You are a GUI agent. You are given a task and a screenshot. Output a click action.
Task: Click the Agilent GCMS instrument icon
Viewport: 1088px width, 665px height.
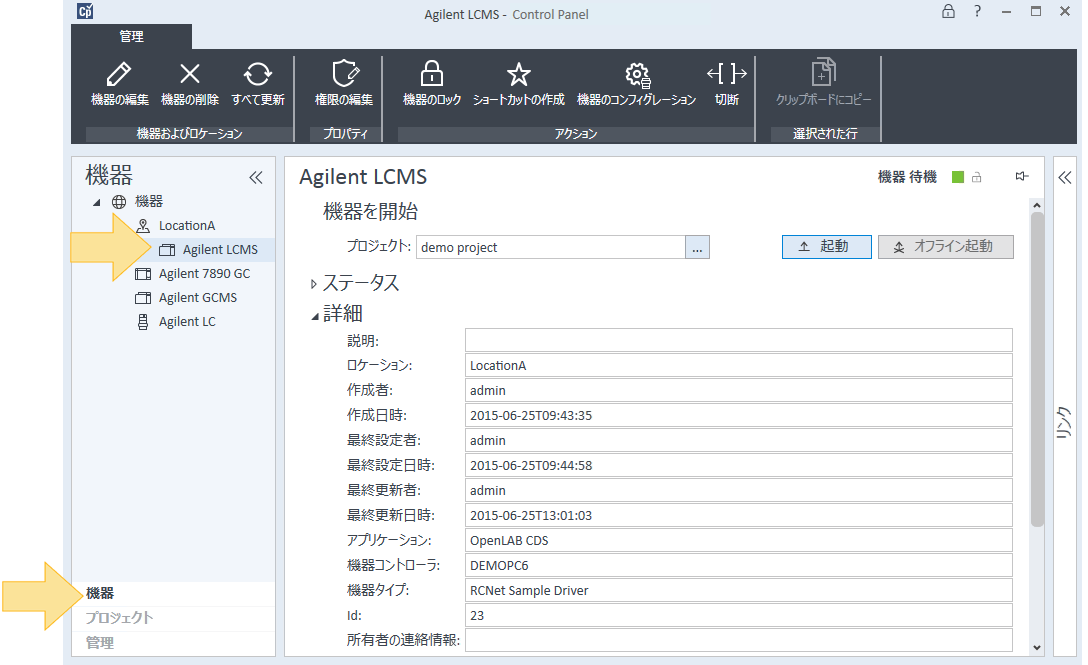coord(143,298)
